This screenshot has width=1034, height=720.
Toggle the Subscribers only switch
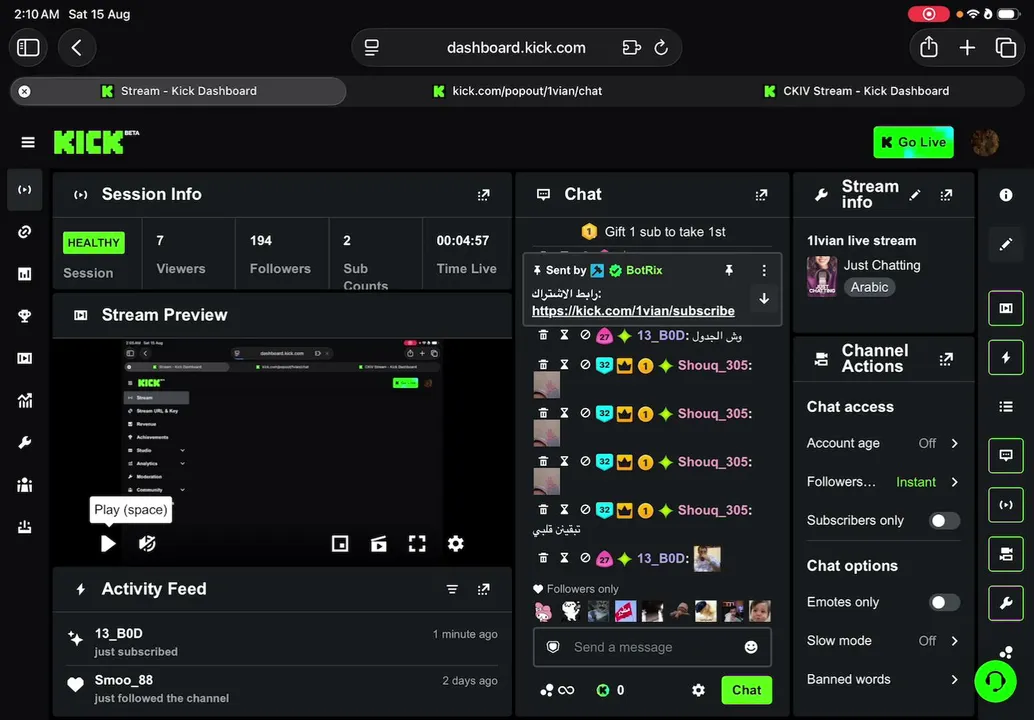[x=944, y=520]
